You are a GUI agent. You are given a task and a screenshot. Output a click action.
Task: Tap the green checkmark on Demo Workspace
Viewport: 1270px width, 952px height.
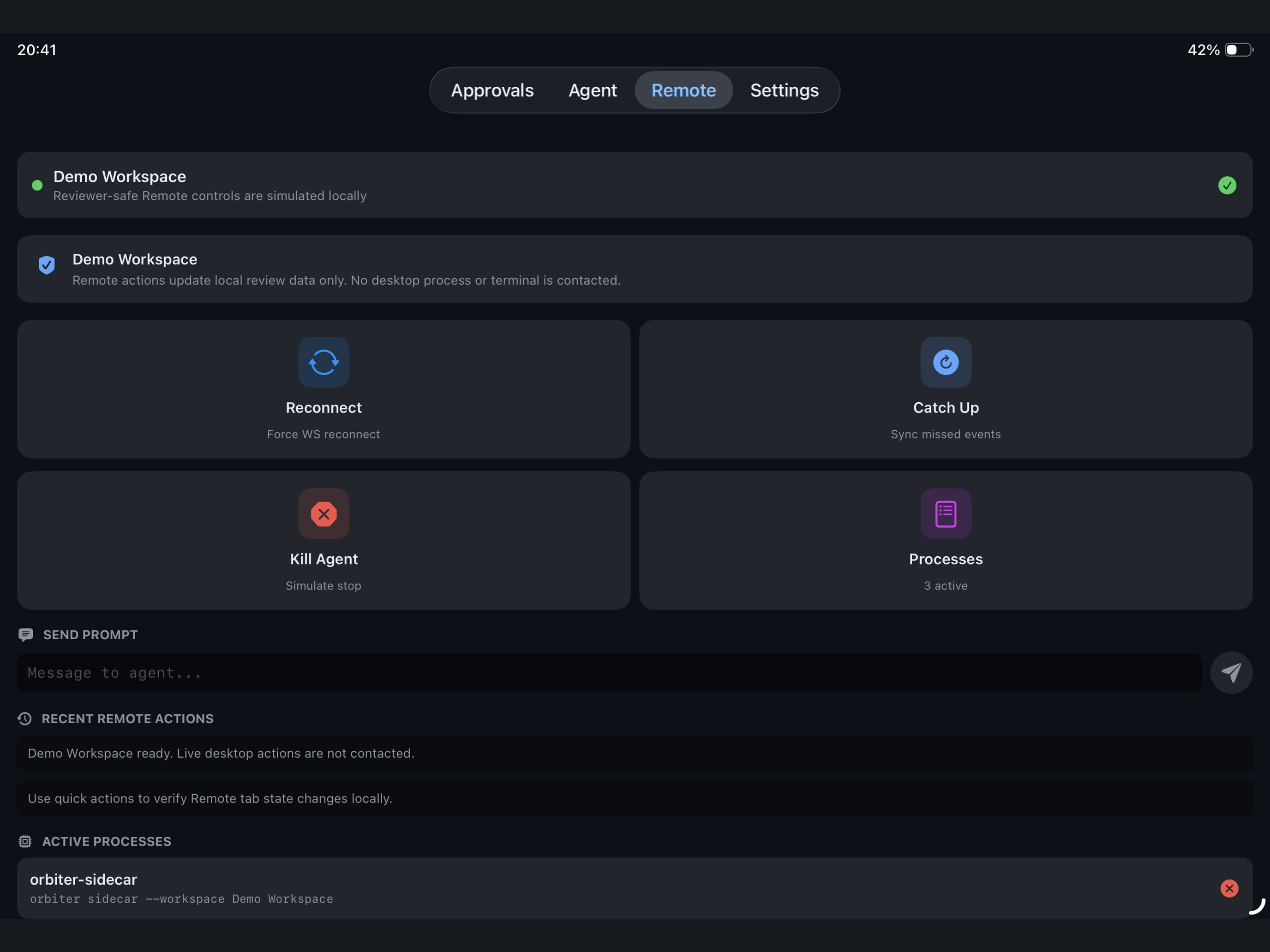(x=1227, y=185)
